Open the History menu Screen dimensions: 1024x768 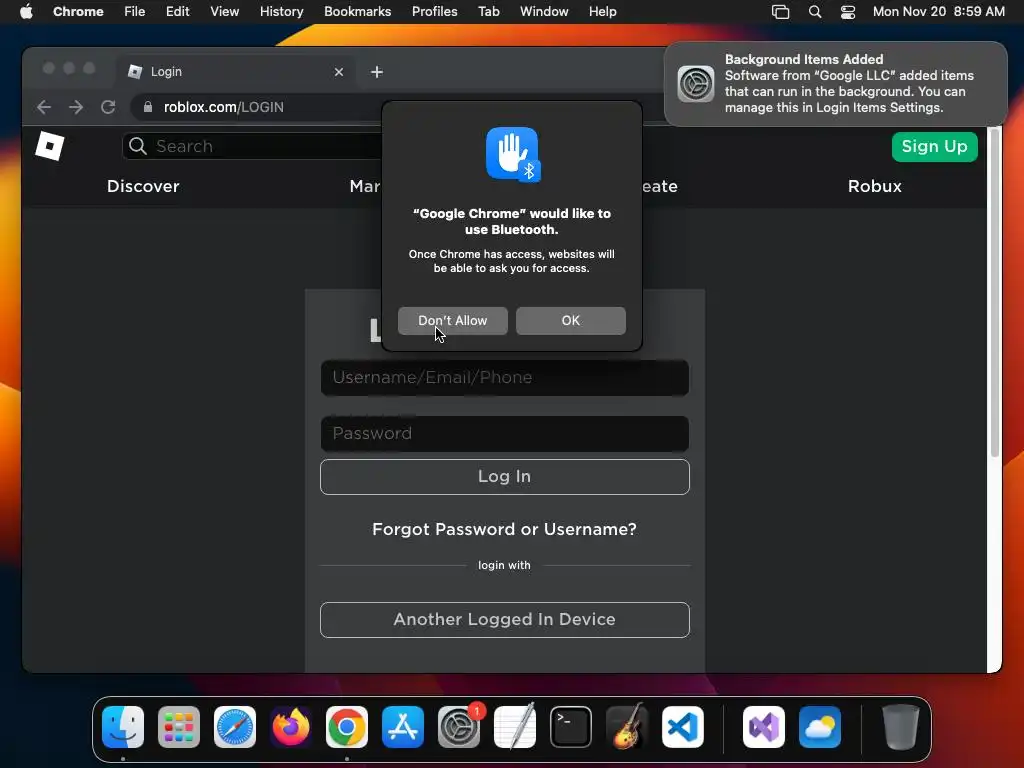281,12
